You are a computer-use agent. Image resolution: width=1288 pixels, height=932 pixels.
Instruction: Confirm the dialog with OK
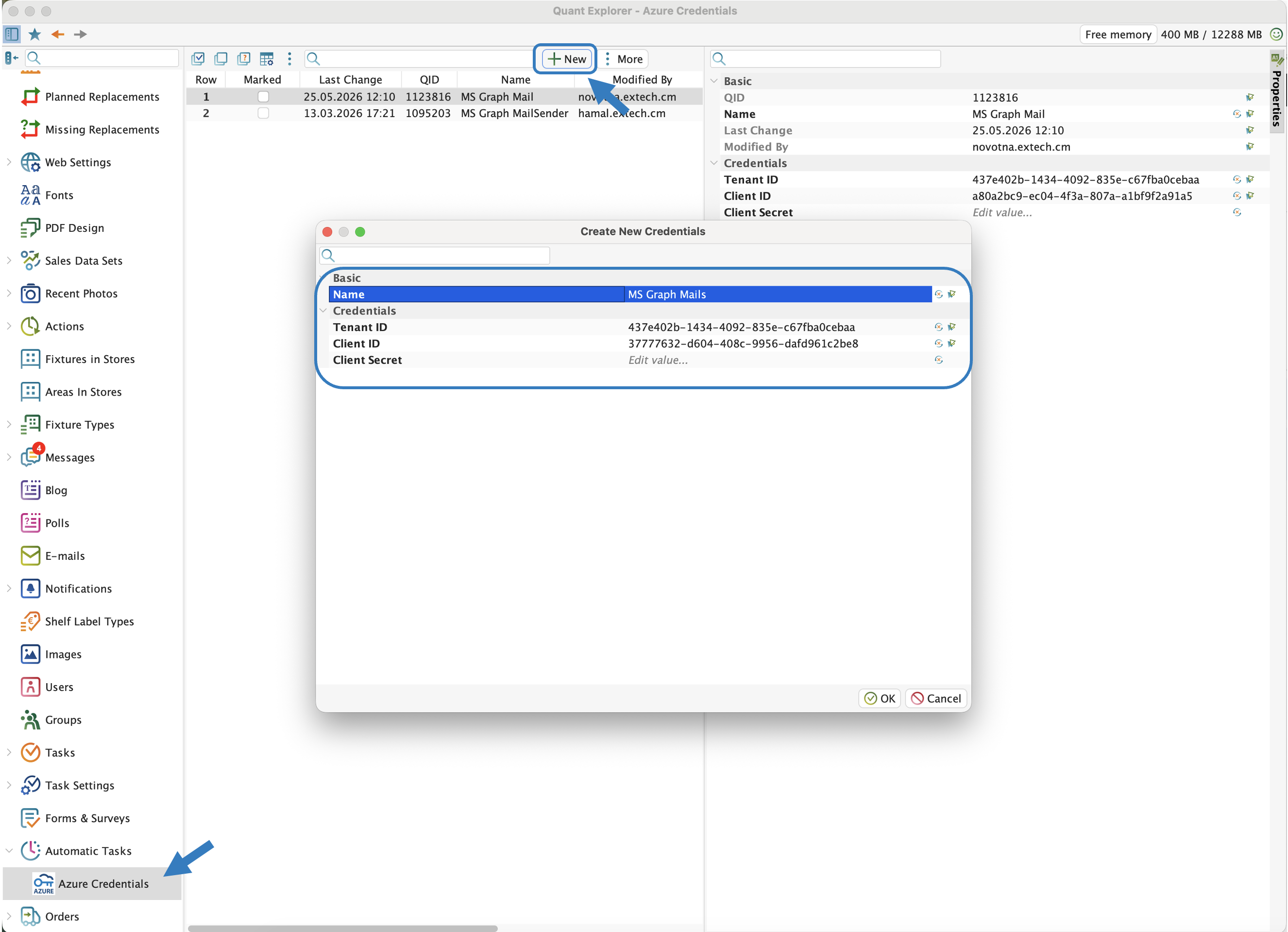click(880, 698)
